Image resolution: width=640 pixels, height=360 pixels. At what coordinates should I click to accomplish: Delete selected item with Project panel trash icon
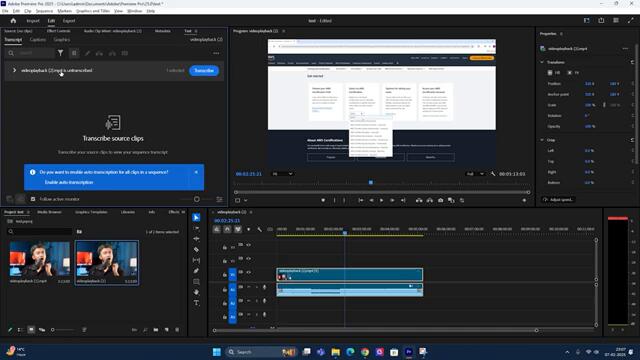(177, 329)
